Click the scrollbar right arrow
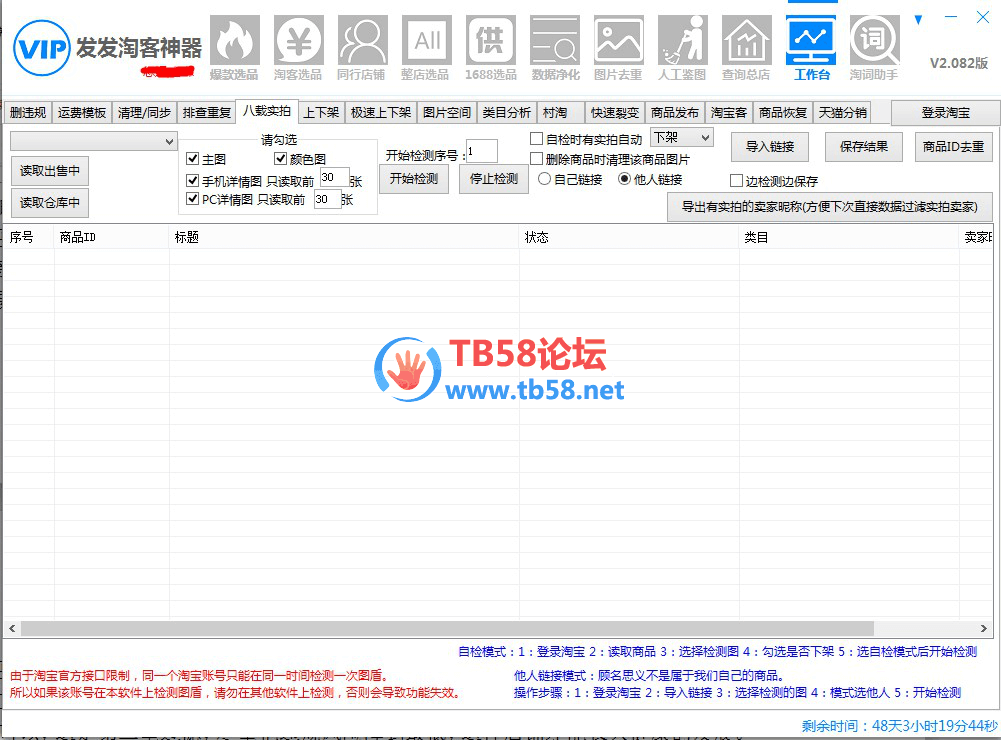The width and height of the screenshot is (1001, 740). [984, 628]
